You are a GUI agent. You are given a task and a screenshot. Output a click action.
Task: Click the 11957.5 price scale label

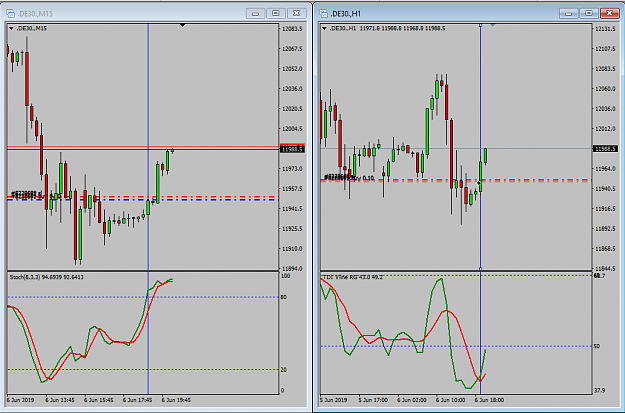pyautogui.click(x=292, y=189)
